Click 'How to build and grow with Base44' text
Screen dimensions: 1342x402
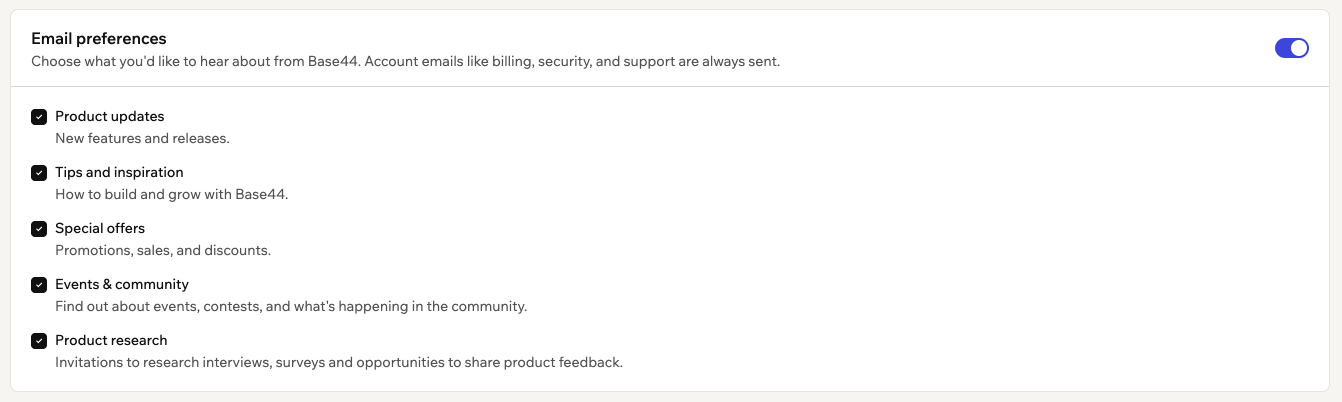pyautogui.click(x=172, y=195)
